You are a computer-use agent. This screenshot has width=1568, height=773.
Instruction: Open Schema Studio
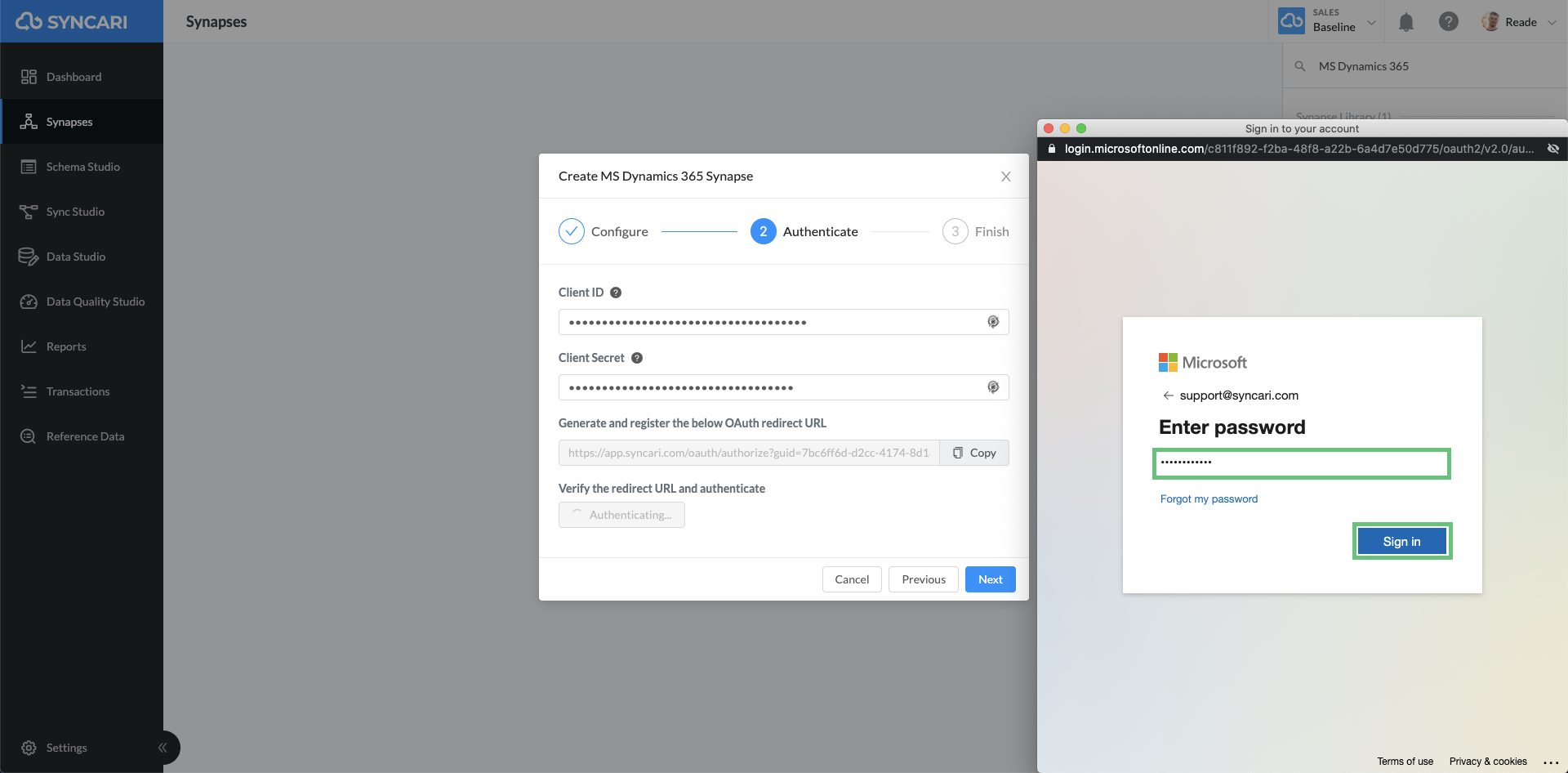pos(82,167)
